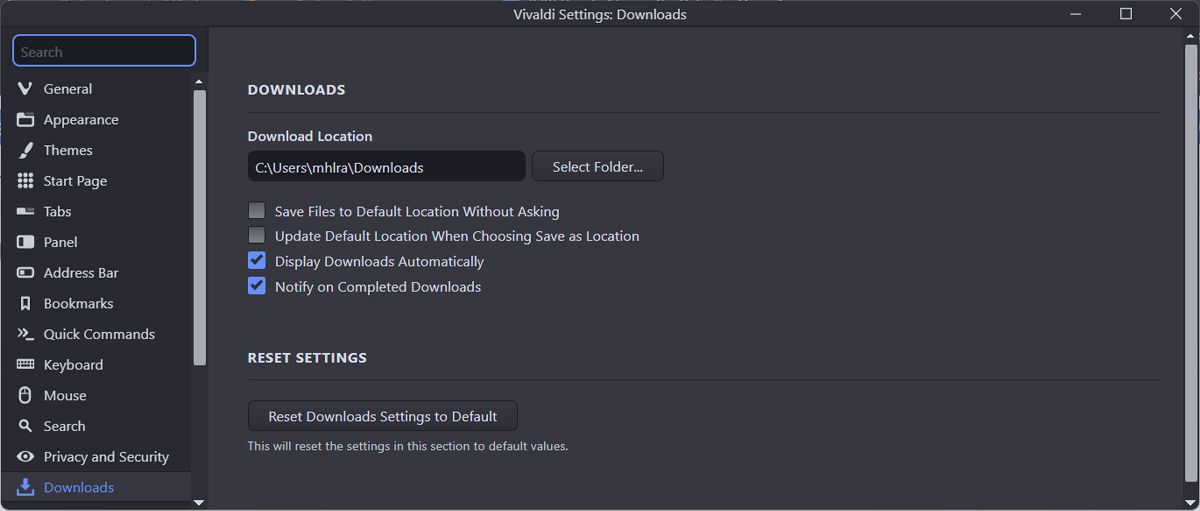Uncheck Display Downloads Automatically
Viewport: 1200px width, 511px height.
pos(257,261)
